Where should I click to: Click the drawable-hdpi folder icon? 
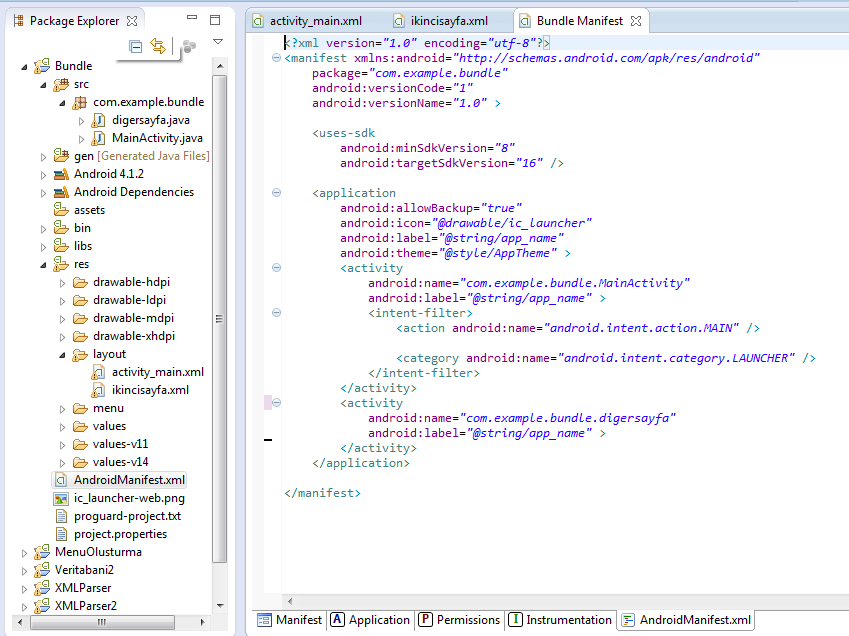point(80,282)
